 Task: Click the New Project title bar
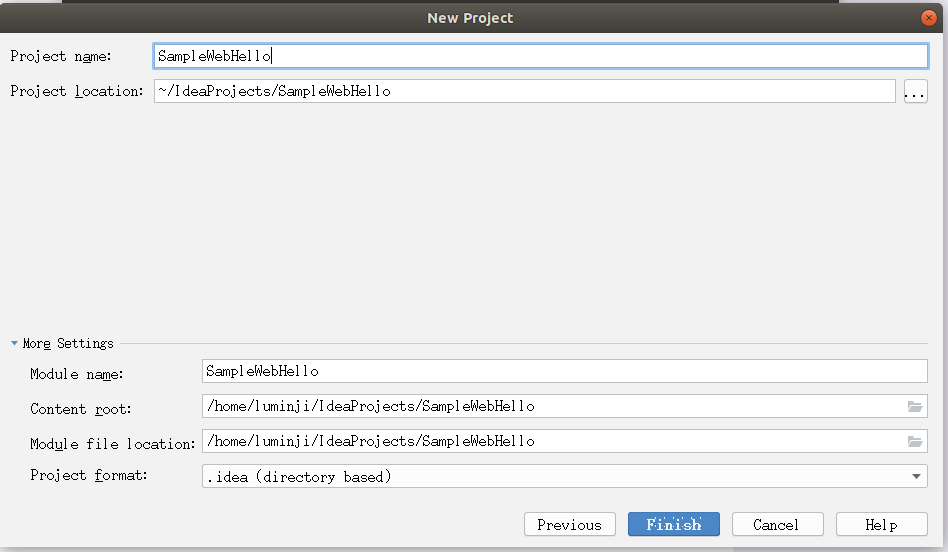point(470,18)
